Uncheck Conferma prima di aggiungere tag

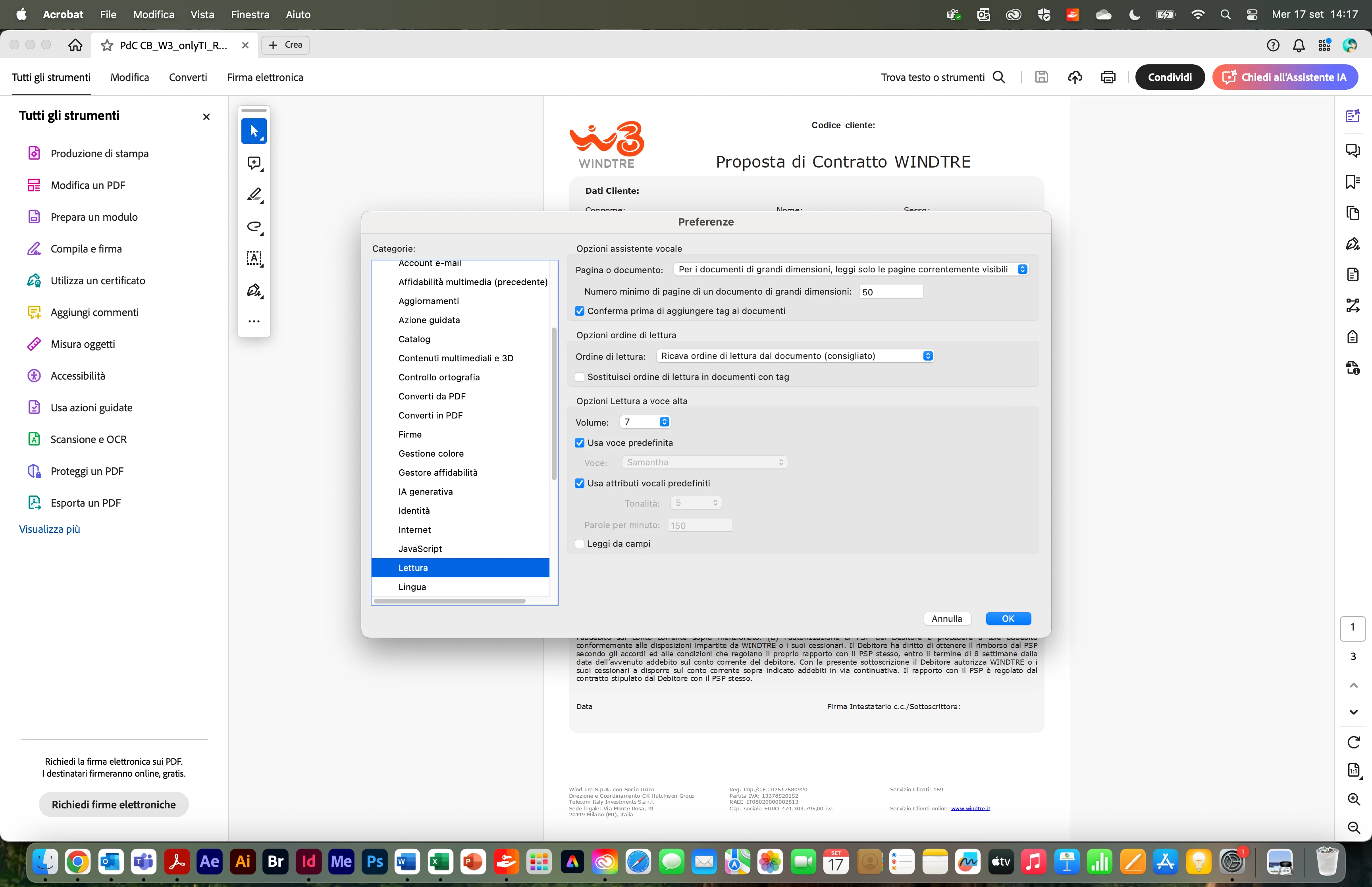580,311
